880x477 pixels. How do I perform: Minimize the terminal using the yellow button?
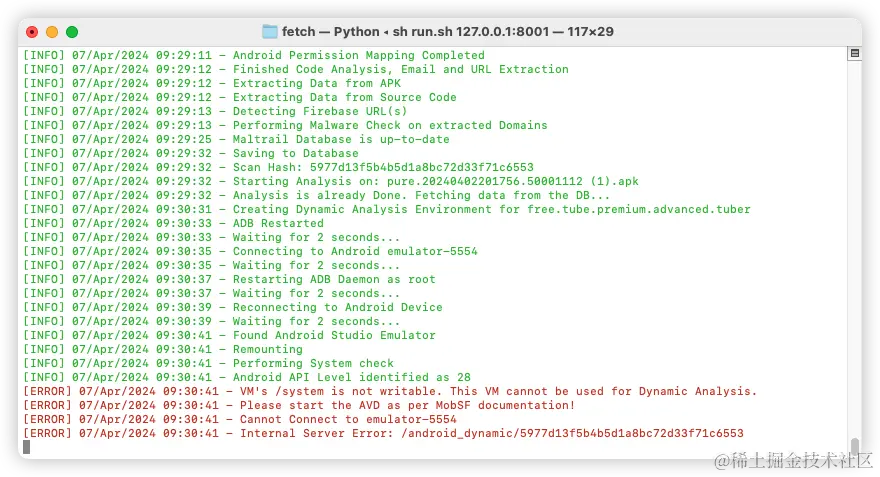tap(52, 32)
